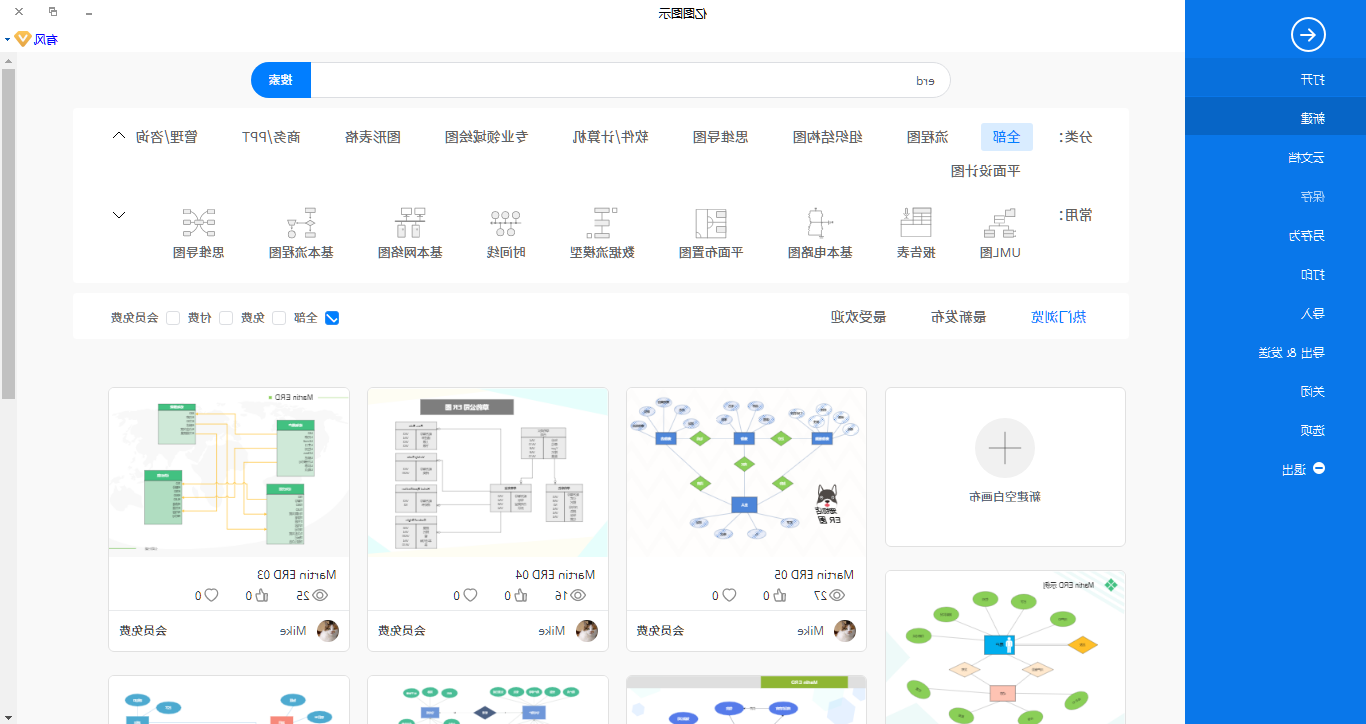Like the Martin ERD 04 template

(x=522, y=595)
